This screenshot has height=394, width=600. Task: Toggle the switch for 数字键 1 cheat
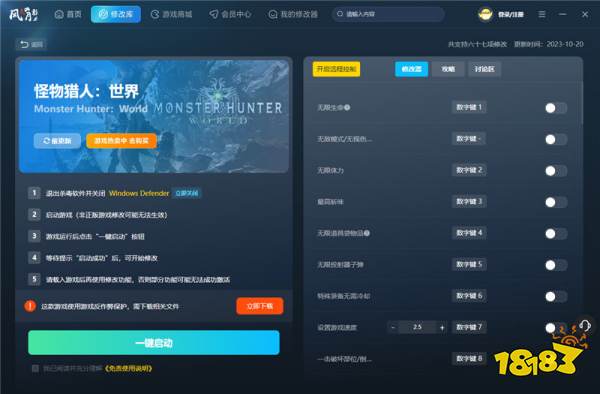pos(556,108)
